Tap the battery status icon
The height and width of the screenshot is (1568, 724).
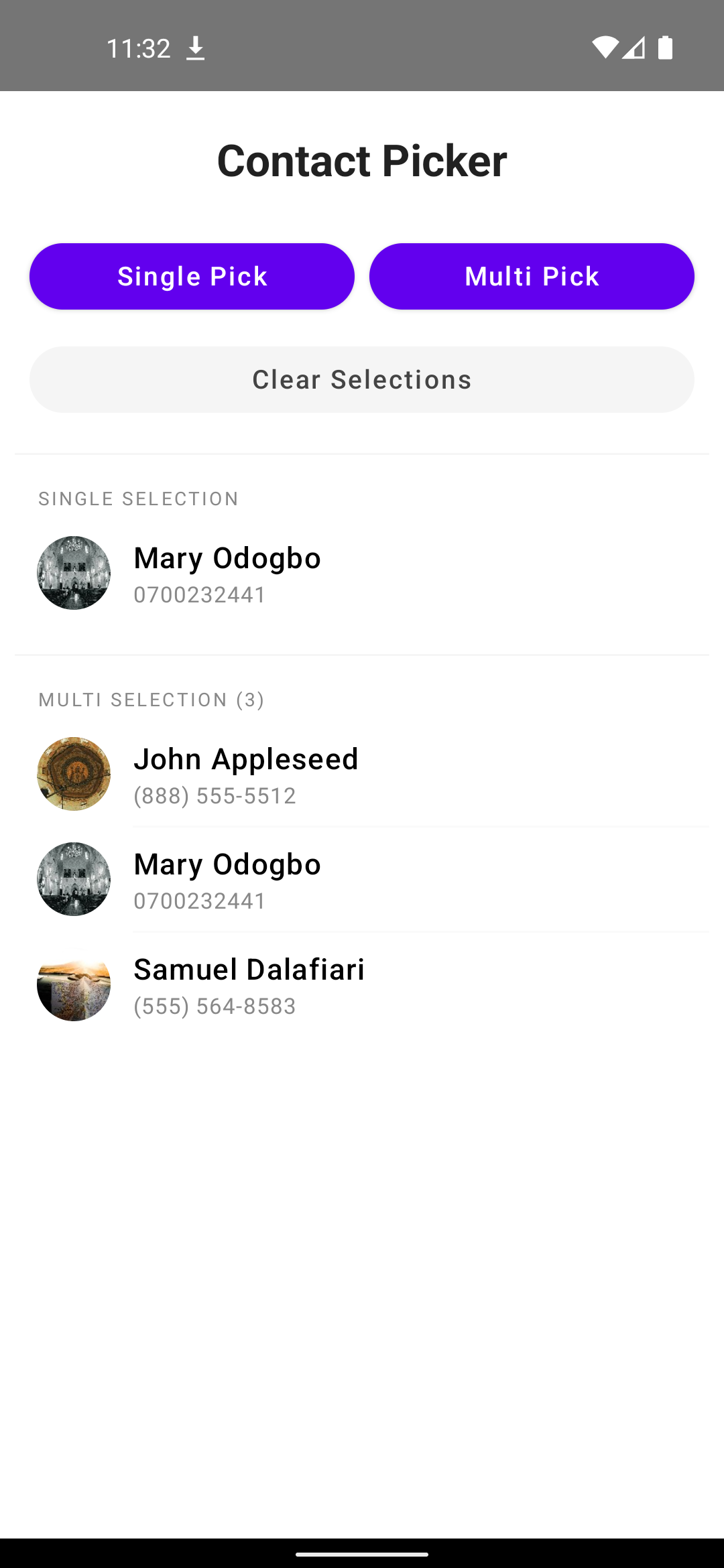click(x=665, y=48)
